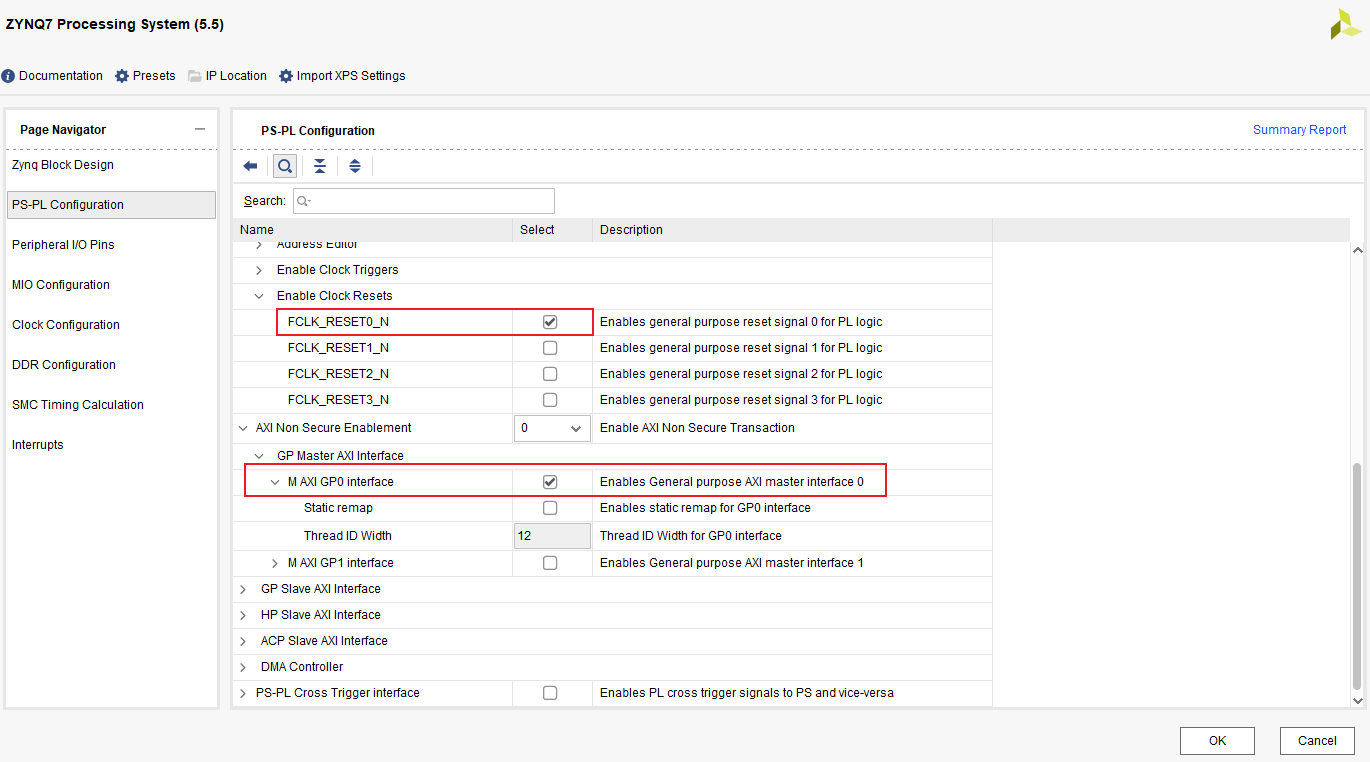Enable the FCLK_RESET3_N checkbox

pyautogui.click(x=550, y=400)
